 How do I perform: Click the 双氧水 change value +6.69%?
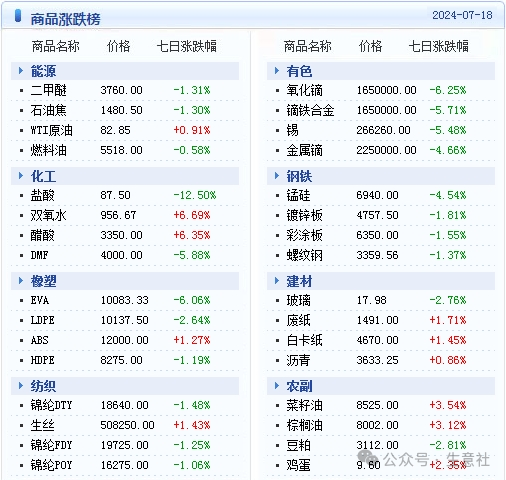tap(192, 215)
